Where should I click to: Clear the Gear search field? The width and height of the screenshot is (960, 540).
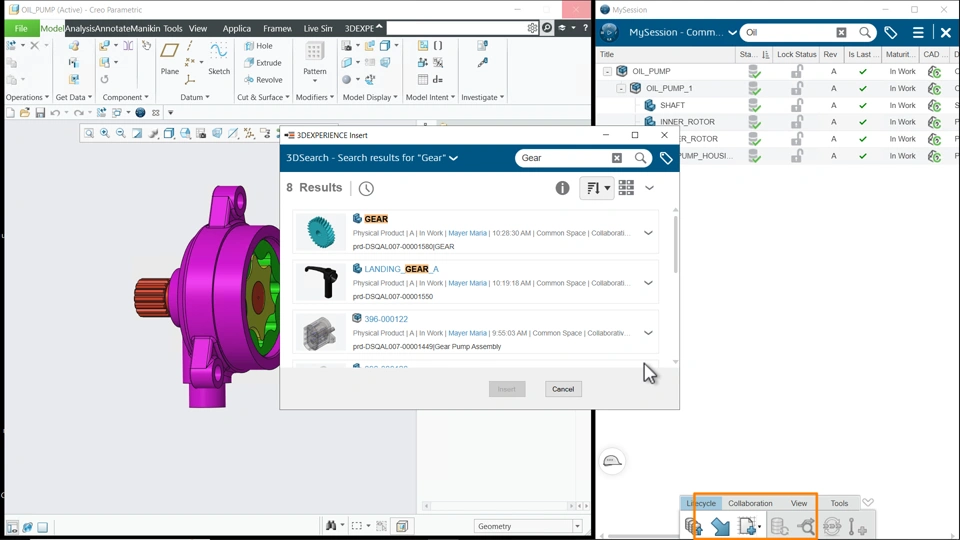pos(617,158)
